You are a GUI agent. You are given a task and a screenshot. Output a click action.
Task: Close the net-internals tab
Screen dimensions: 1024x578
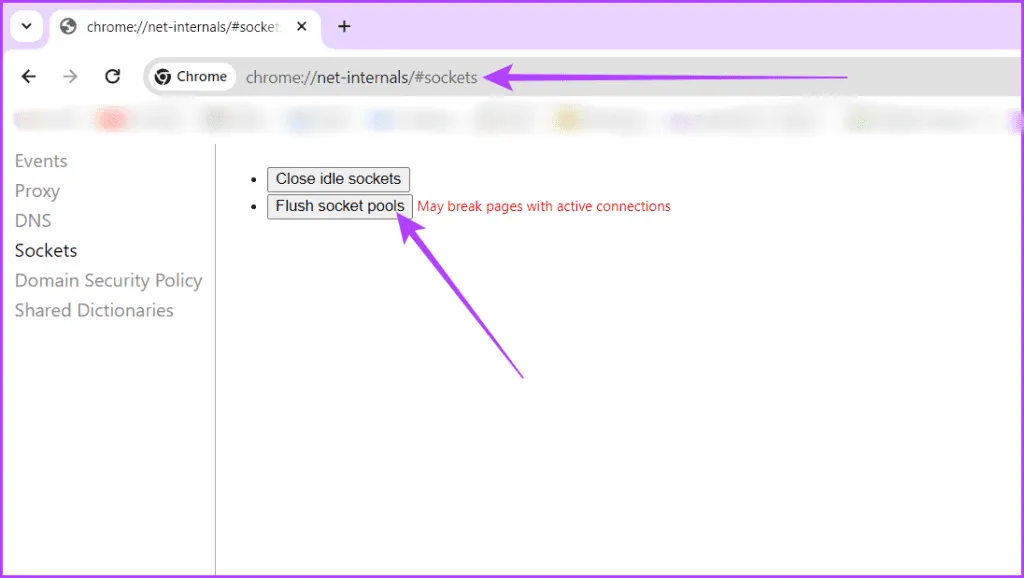click(x=301, y=27)
